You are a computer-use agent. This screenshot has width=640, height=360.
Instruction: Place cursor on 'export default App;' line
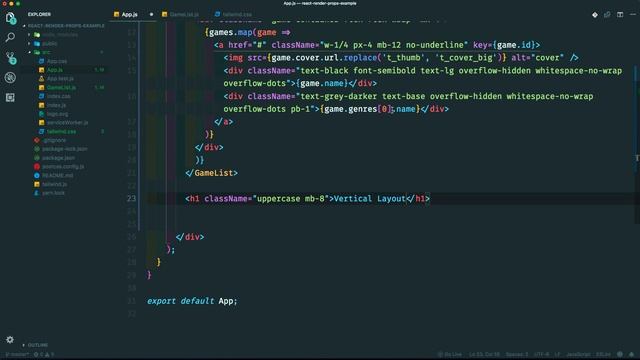click(192, 301)
